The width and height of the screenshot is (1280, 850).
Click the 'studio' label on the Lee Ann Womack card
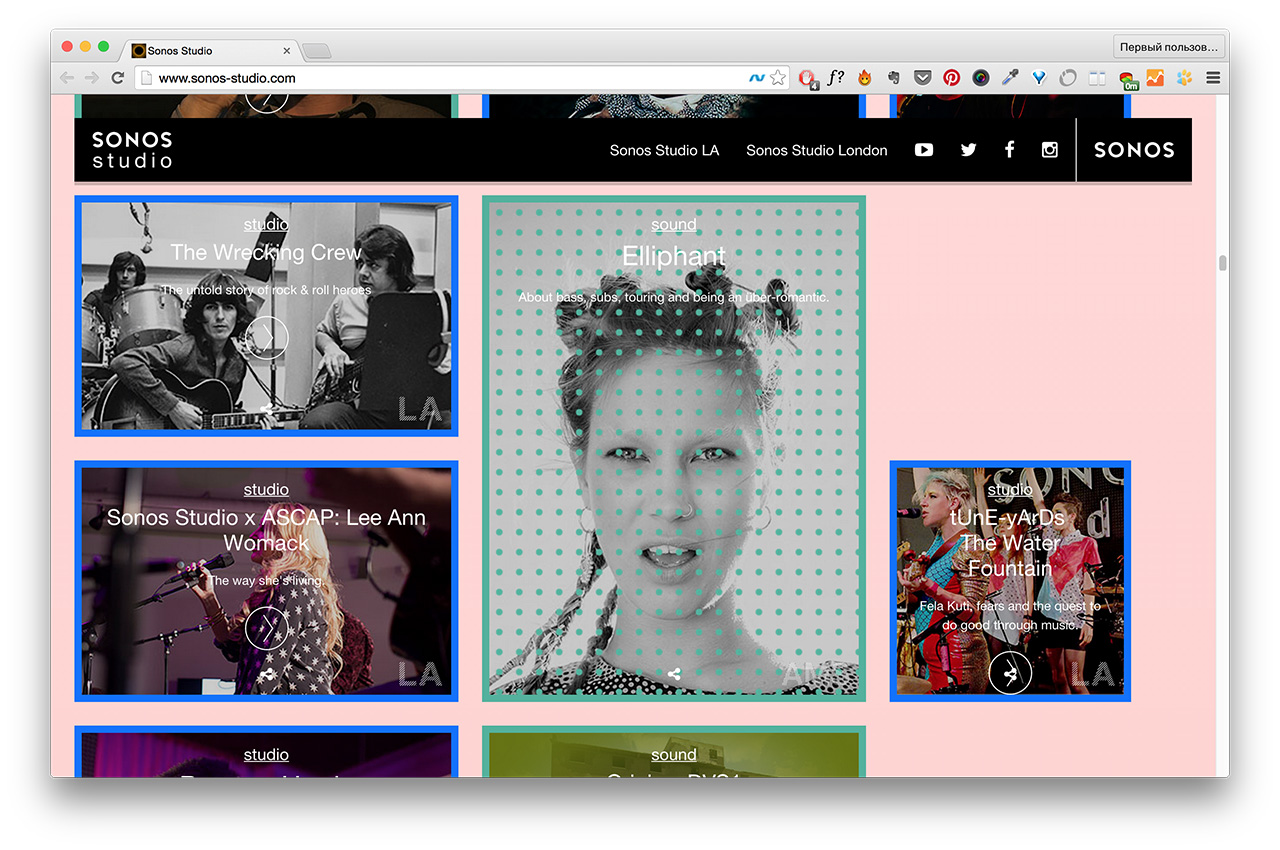point(266,490)
